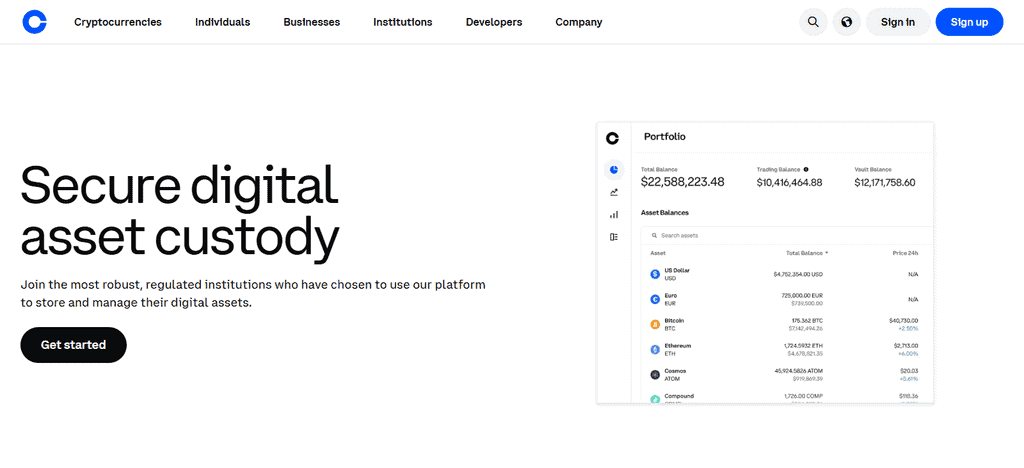Click the US Dollar asset icon

[x=655, y=274]
